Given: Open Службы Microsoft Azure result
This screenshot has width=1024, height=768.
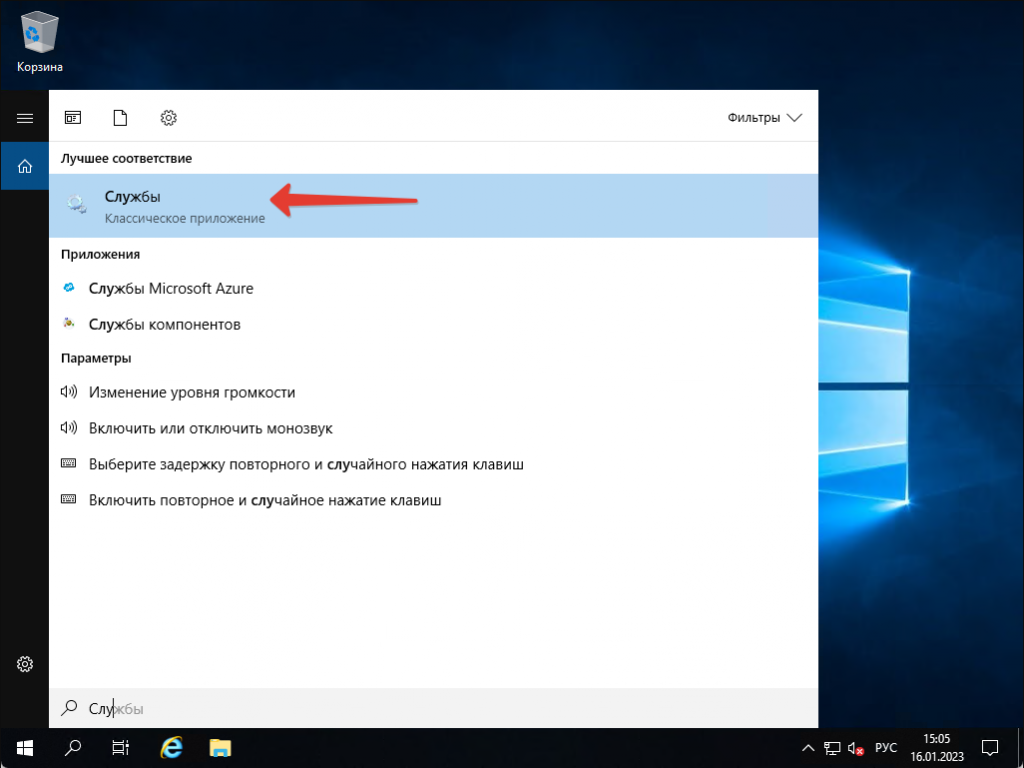Looking at the screenshot, I should coord(434,288).
